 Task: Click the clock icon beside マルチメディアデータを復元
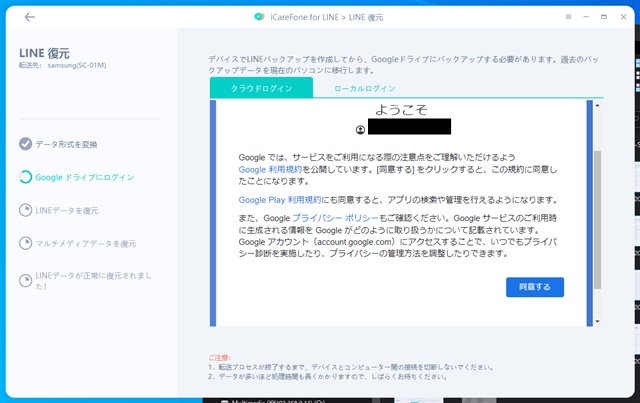(25, 243)
